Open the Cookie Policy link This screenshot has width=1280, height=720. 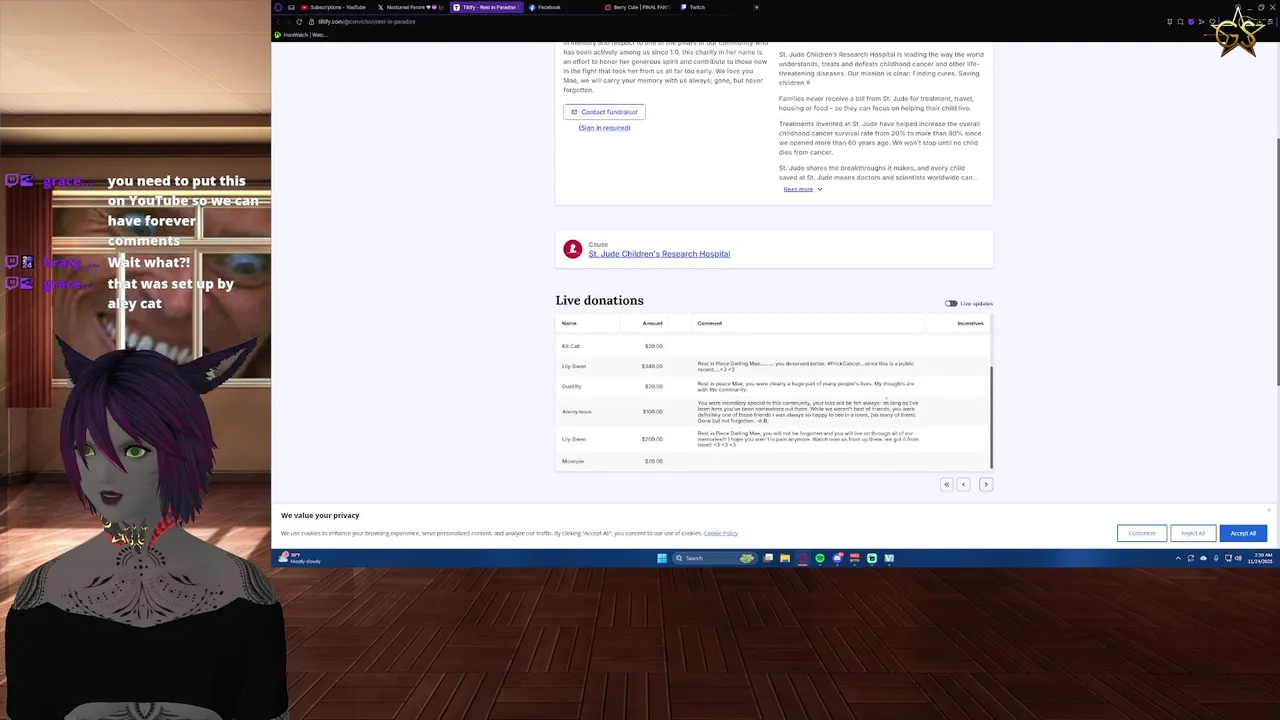tap(720, 533)
